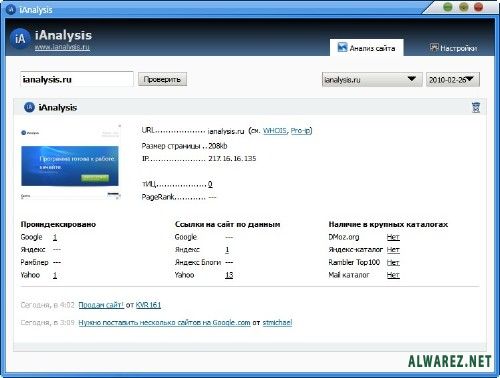Click the Настройки settings icon
500x378 pixels.
434,47
